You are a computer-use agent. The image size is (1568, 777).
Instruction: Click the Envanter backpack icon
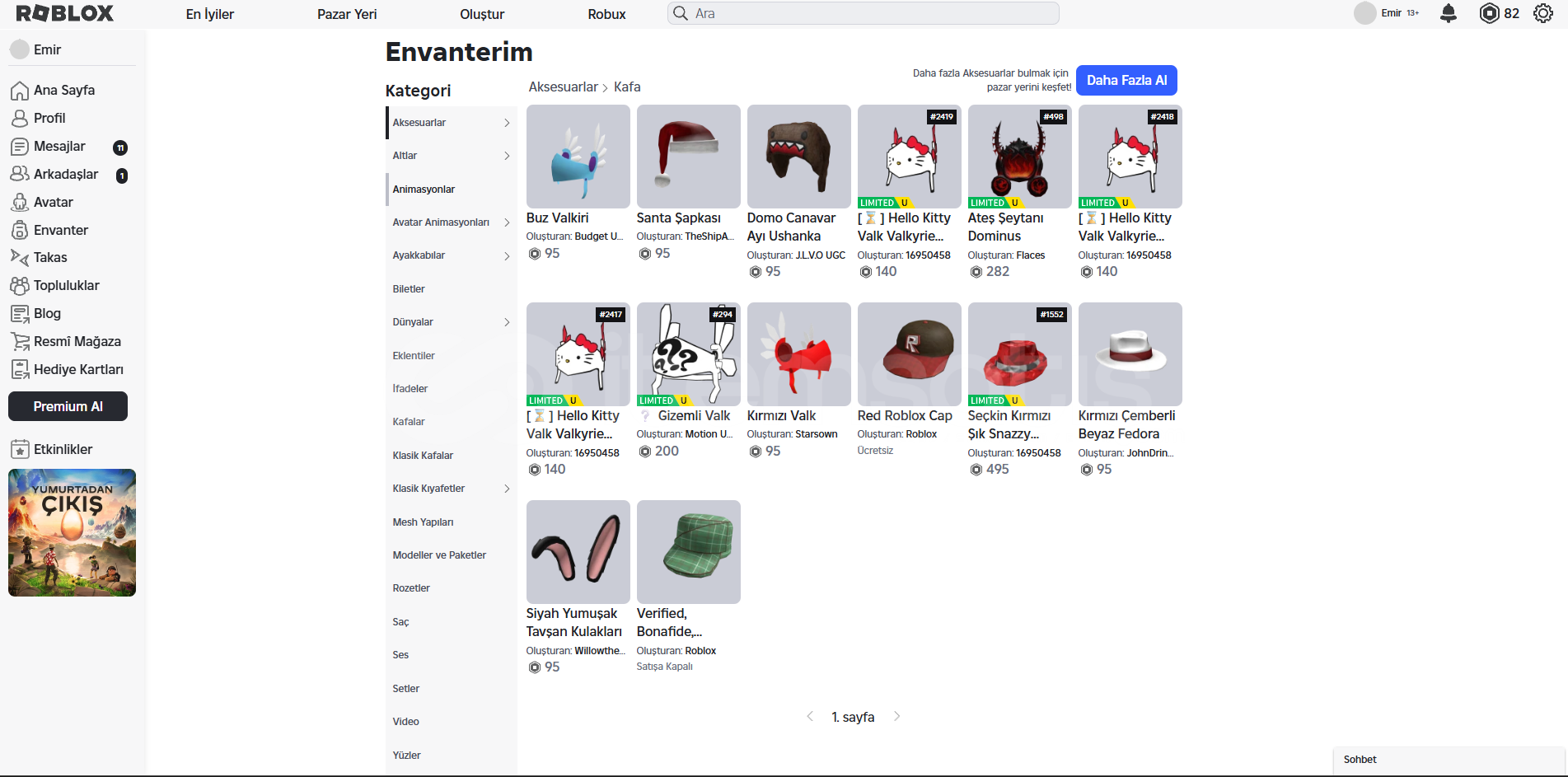20,231
